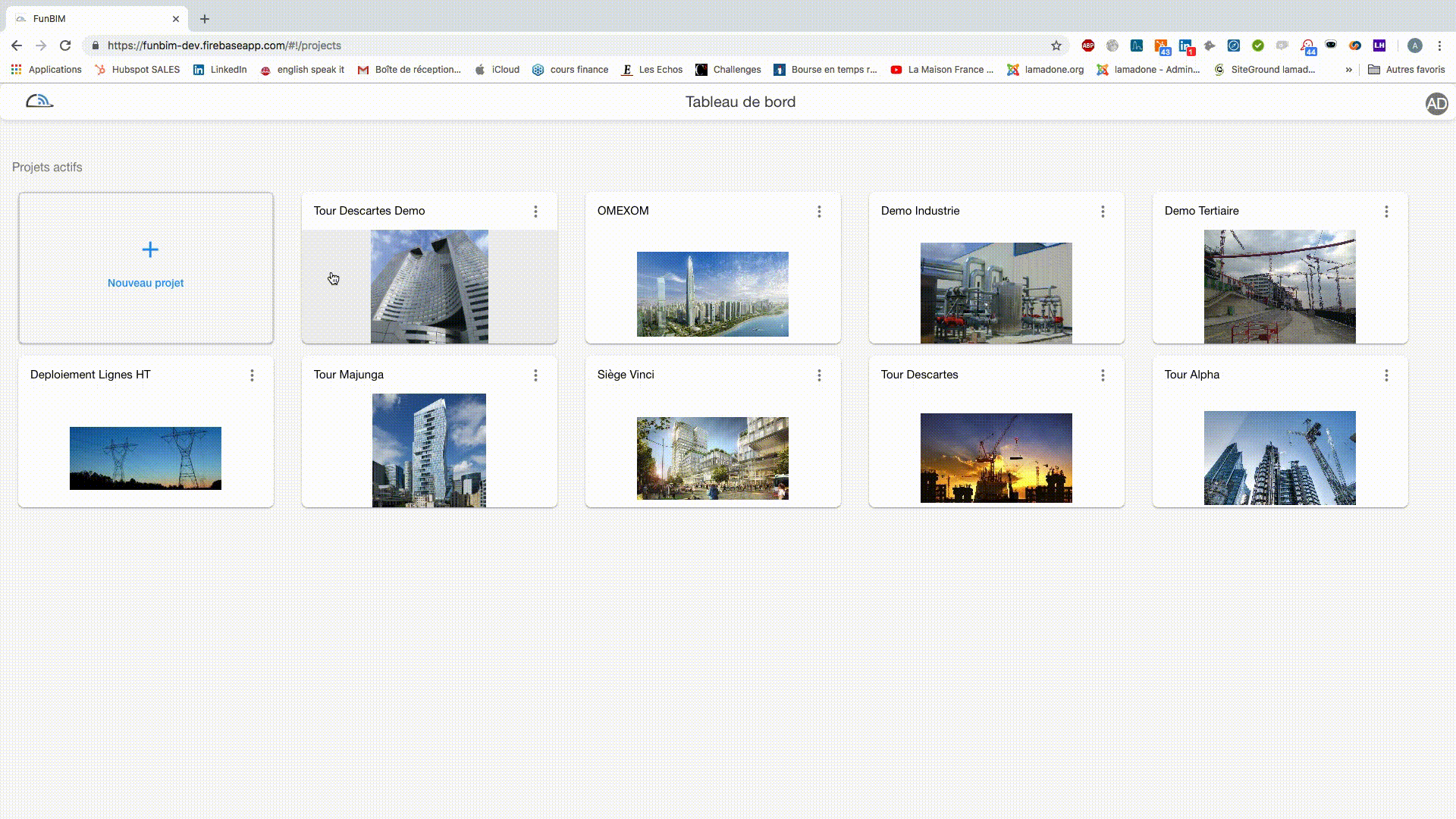Bookmark page with star icon
This screenshot has width=1456, height=819.
pyautogui.click(x=1056, y=45)
